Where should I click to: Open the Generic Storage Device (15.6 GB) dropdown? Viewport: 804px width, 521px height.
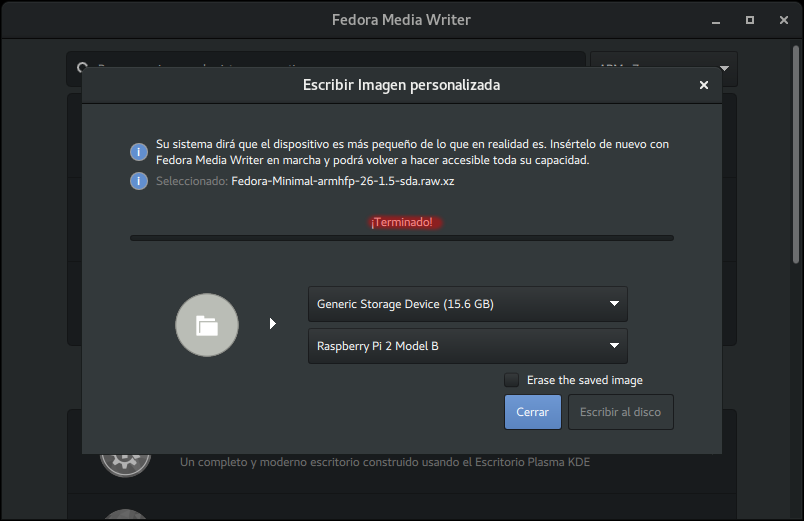pyautogui.click(x=468, y=304)
